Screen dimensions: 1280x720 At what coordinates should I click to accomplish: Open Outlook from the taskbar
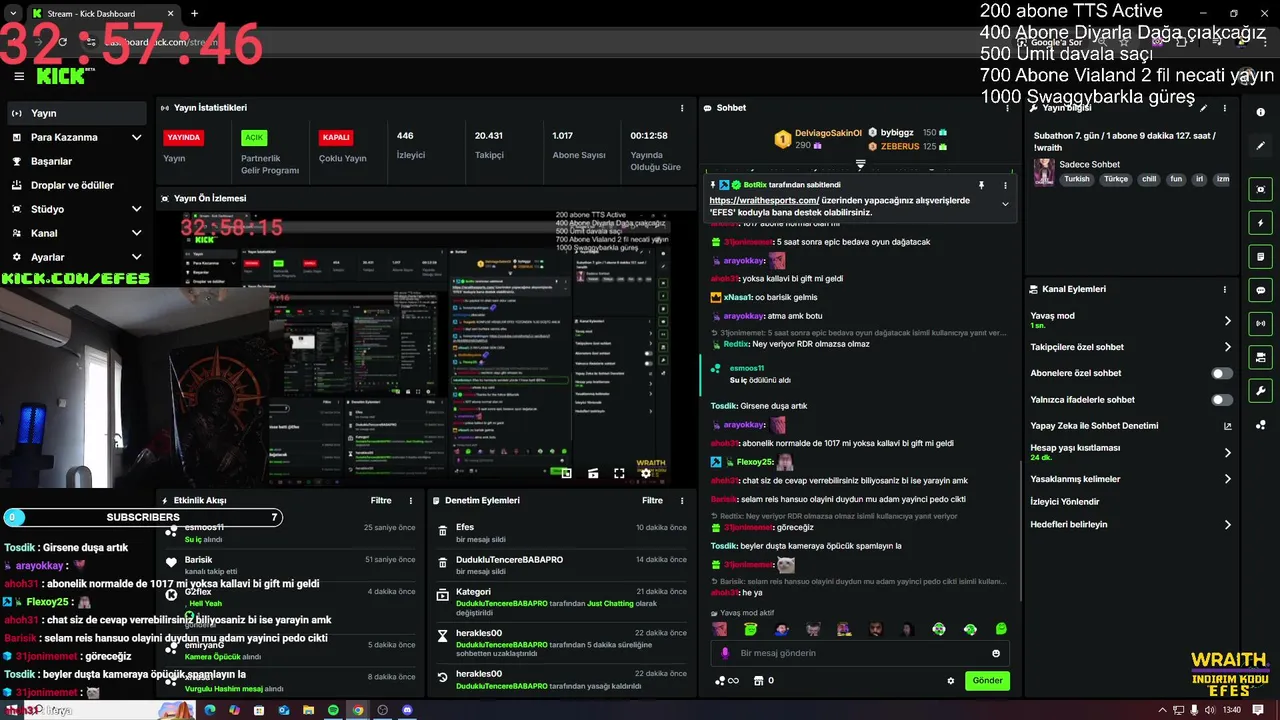pyautogui.click(x=284, y=710)
